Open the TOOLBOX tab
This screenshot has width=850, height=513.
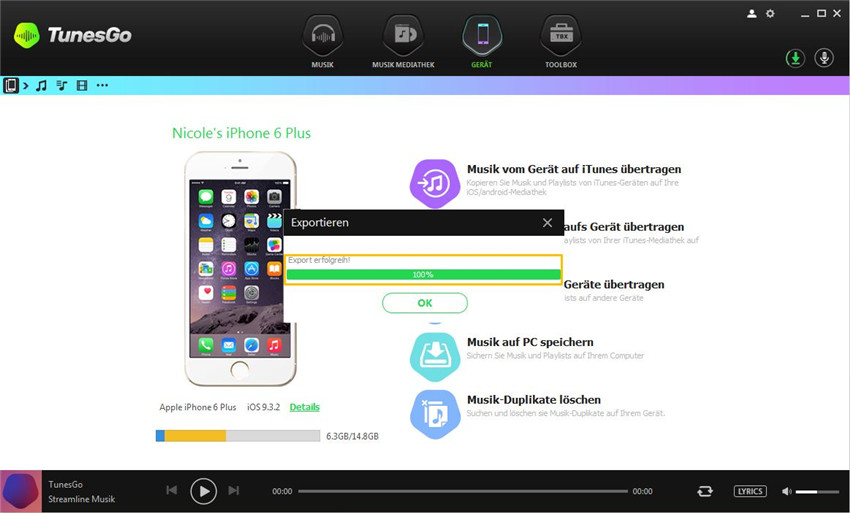(x=561, y=42)
